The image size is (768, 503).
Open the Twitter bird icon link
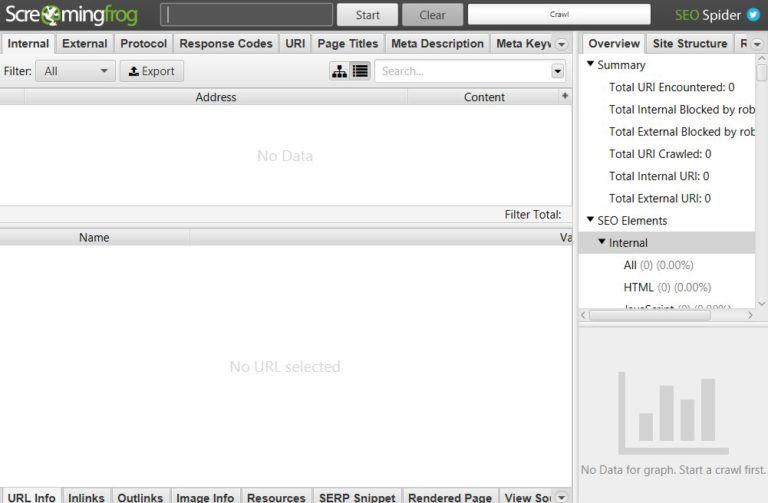(x=753, y=15)
